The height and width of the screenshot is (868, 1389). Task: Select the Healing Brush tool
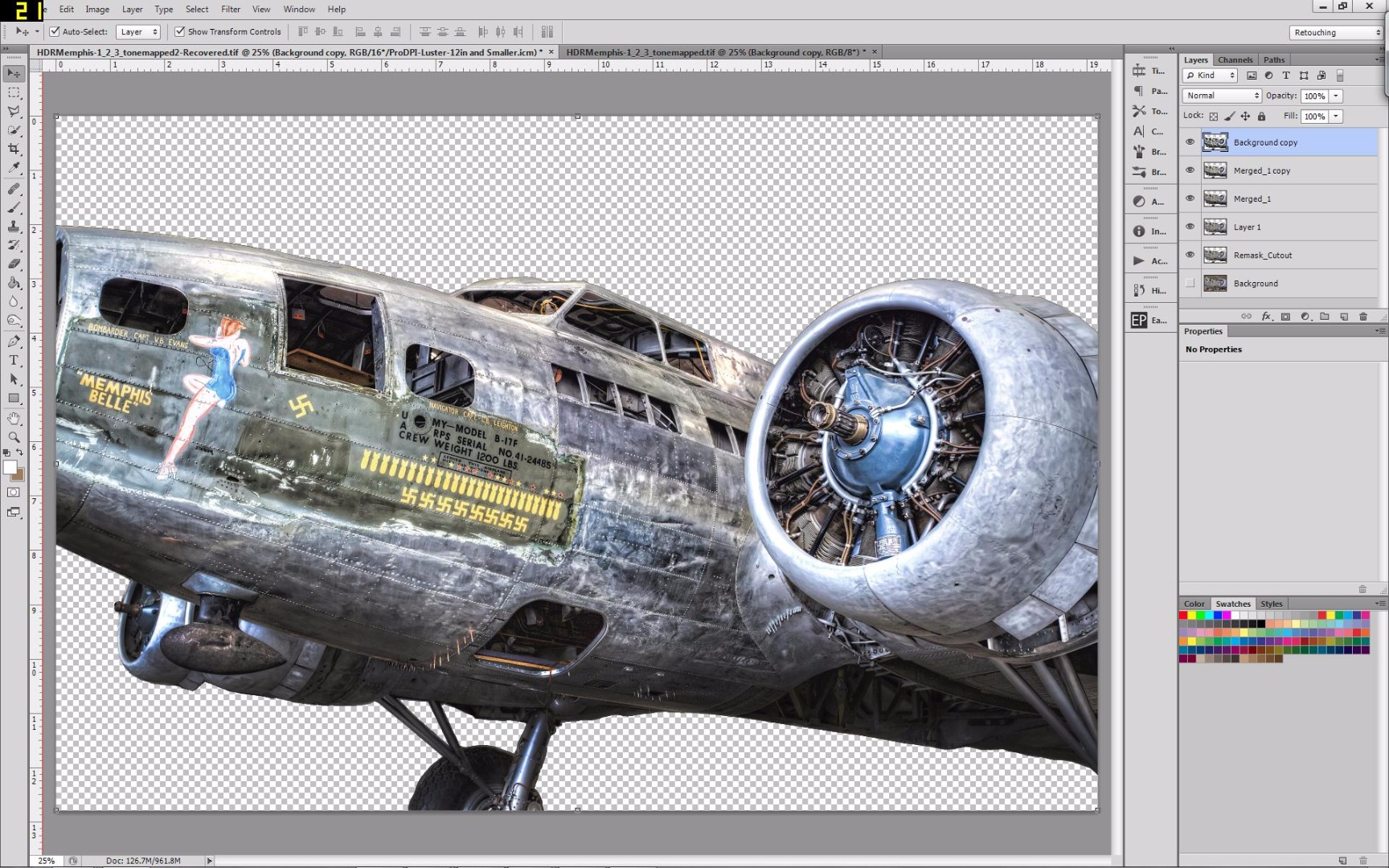(x=14, y=189)
